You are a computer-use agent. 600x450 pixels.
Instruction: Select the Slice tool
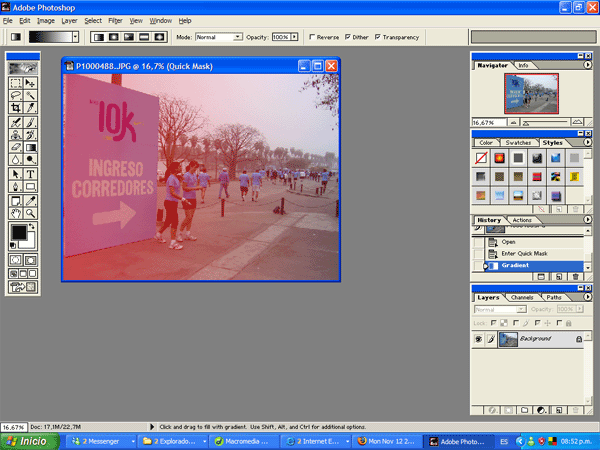tap(30, 108)
